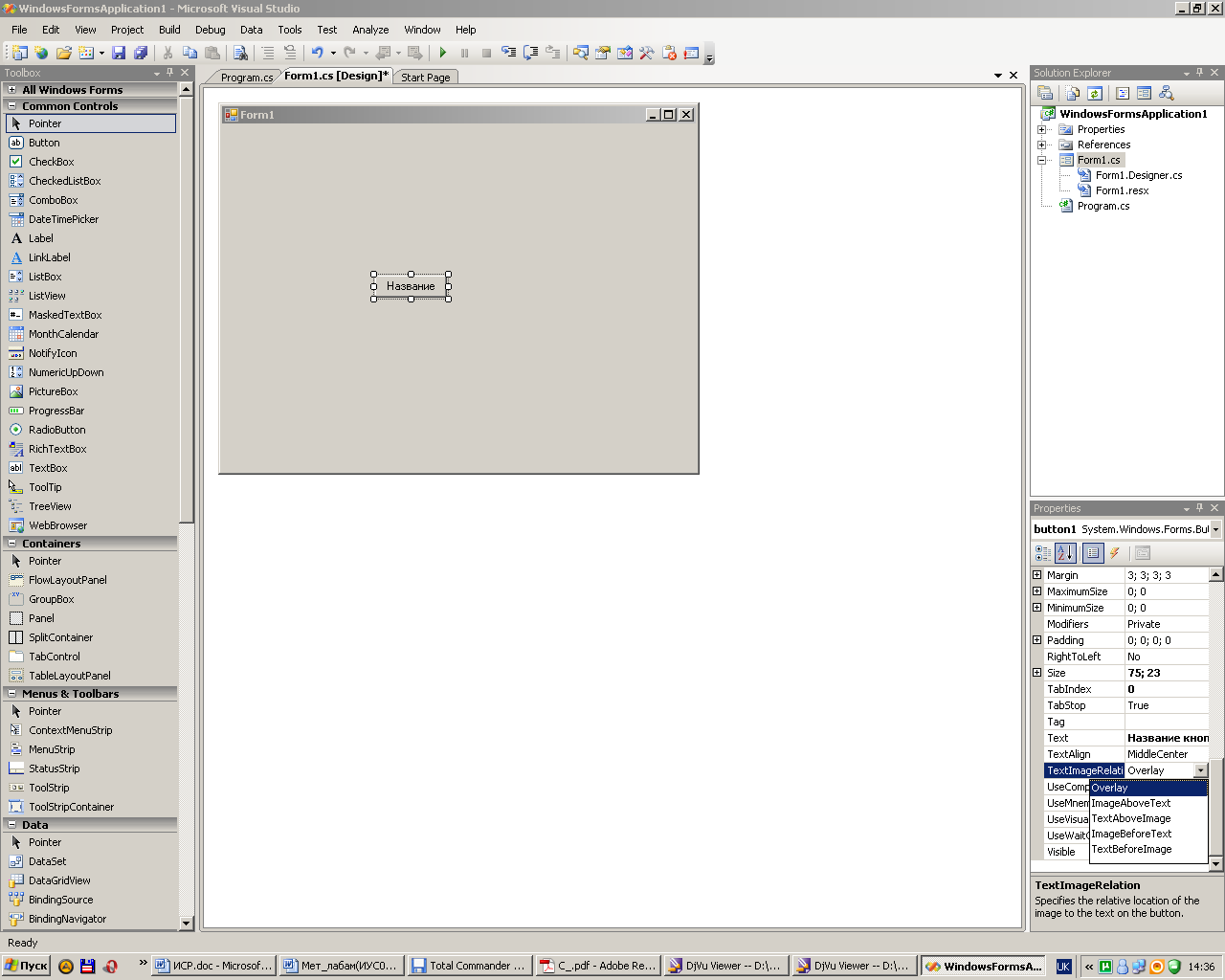Click the Properties grid scroll up arrow
Screen dimensions: 1225x980
1215,575
